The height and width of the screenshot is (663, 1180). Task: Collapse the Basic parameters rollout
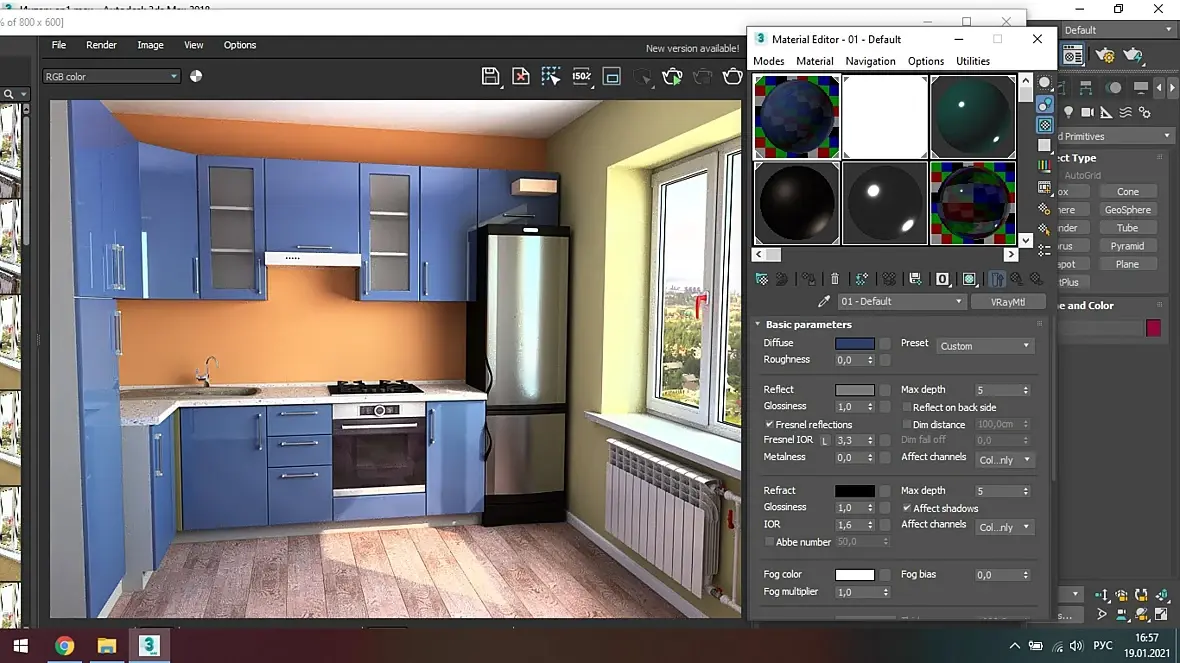808,325
